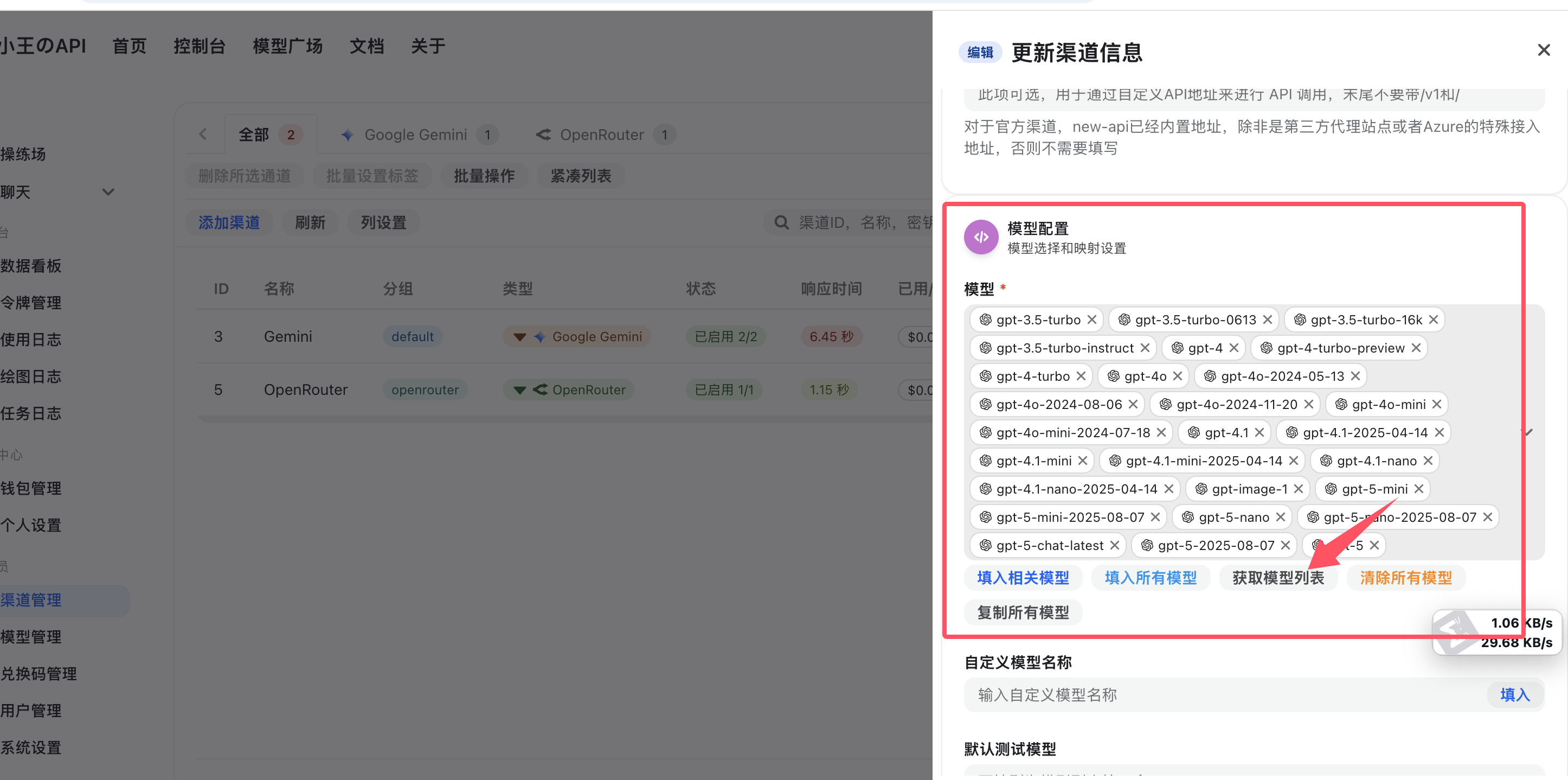The width and height of the screenshot is (1568, 780).
Task: Remove the gpt-3.5-turbo model tag
Action: pos(1092,319)
